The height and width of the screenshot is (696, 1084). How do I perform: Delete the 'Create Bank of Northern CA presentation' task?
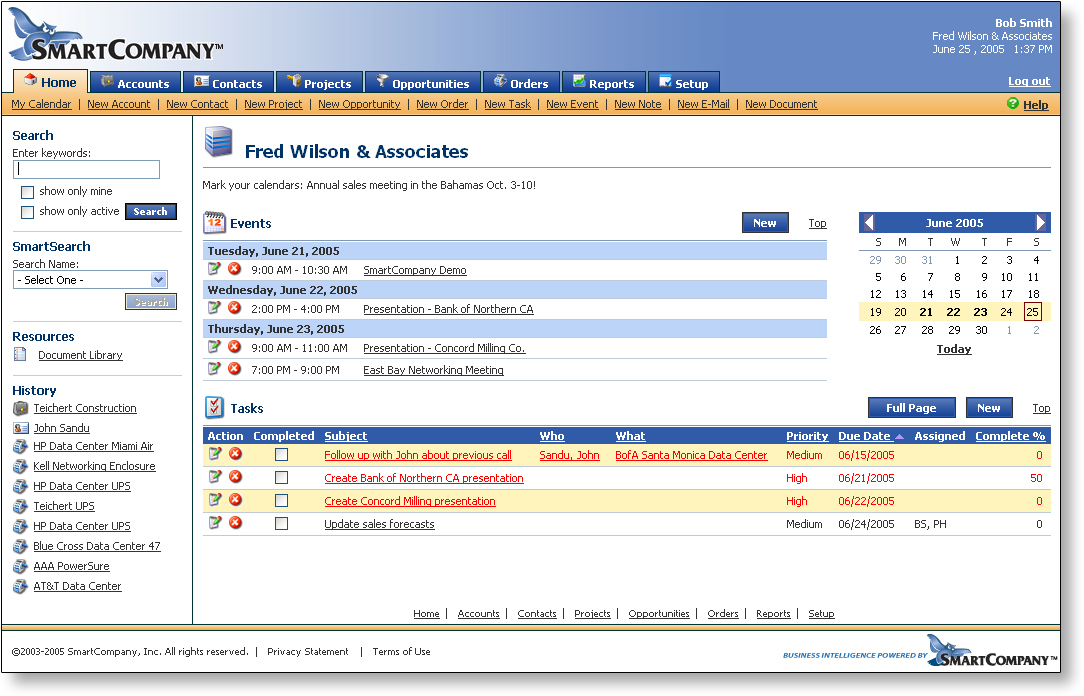(236, 476)
